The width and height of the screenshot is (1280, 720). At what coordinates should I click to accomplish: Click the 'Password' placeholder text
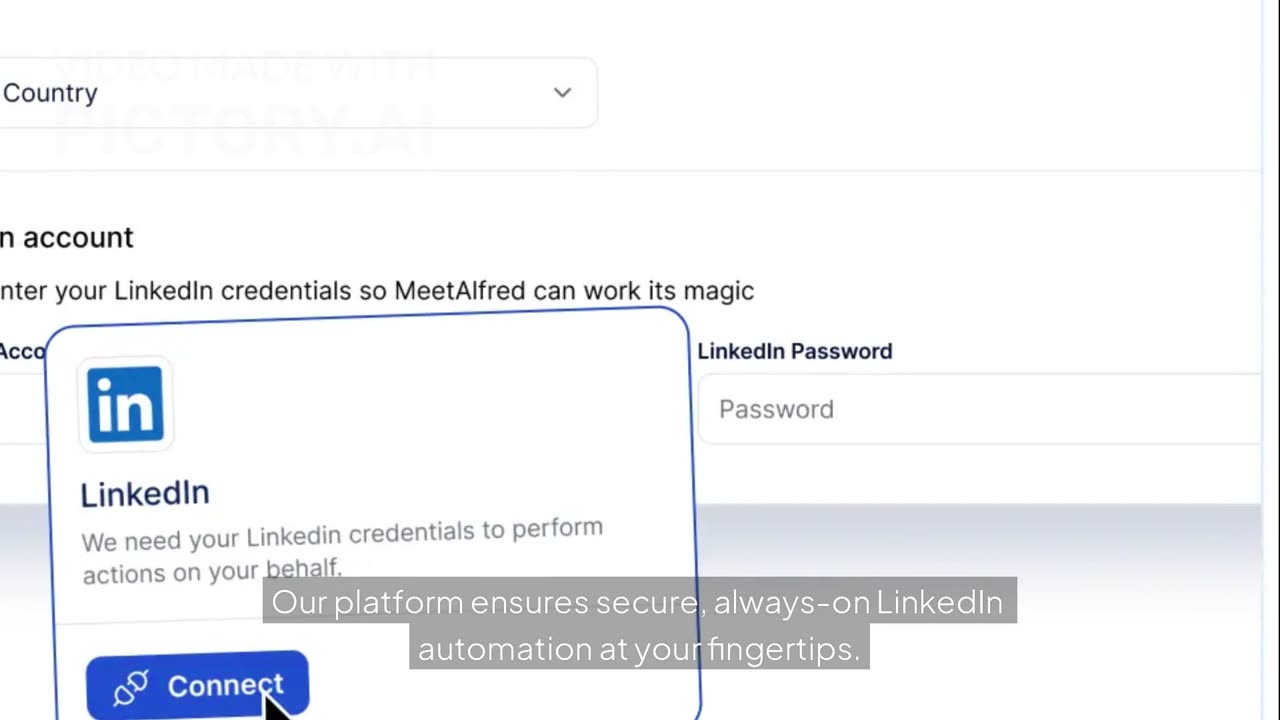776,409
